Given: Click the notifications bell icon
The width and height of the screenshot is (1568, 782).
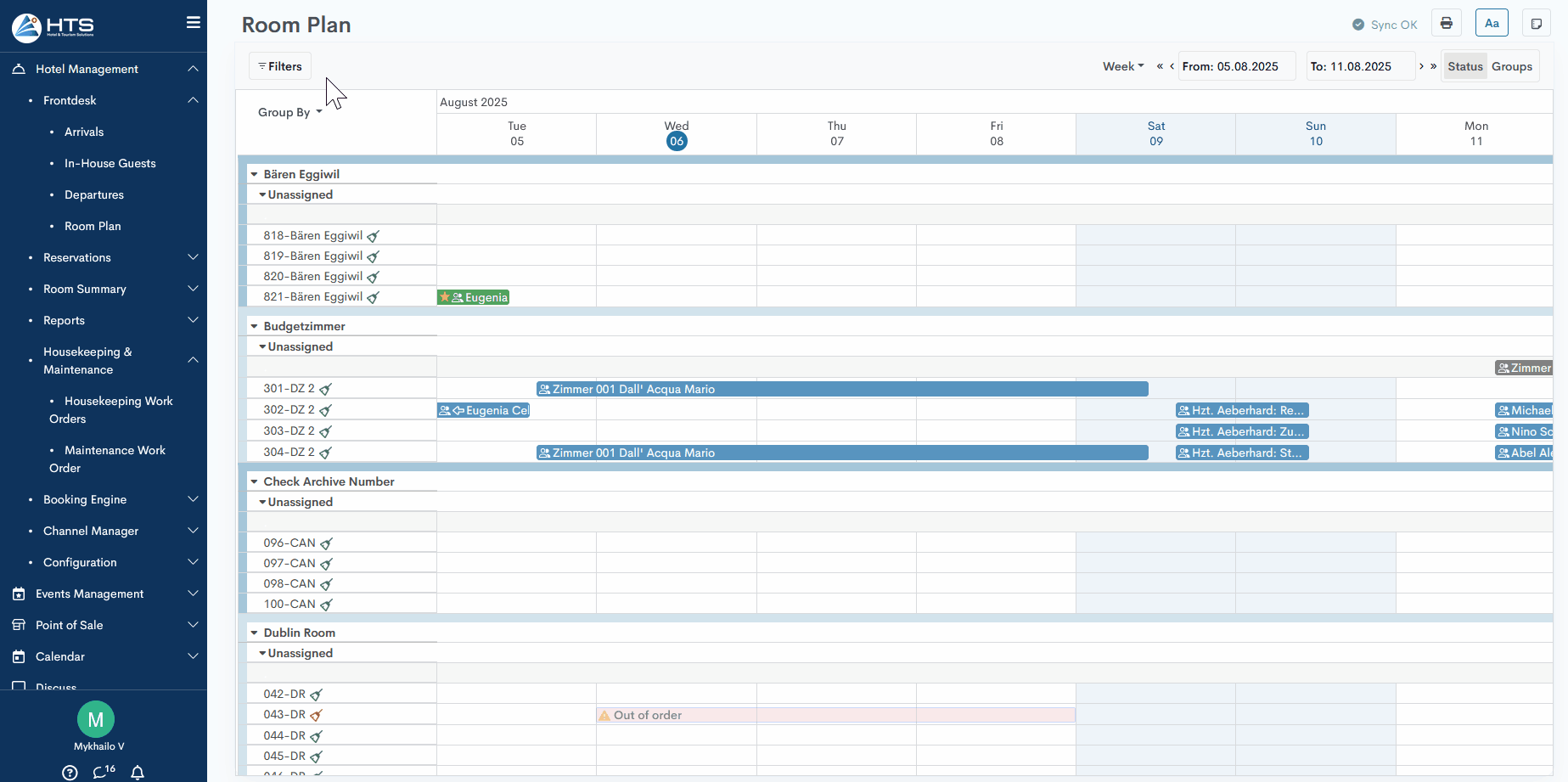Looking at the screenshot, I should pyautogui.click(x=138, y=772).
